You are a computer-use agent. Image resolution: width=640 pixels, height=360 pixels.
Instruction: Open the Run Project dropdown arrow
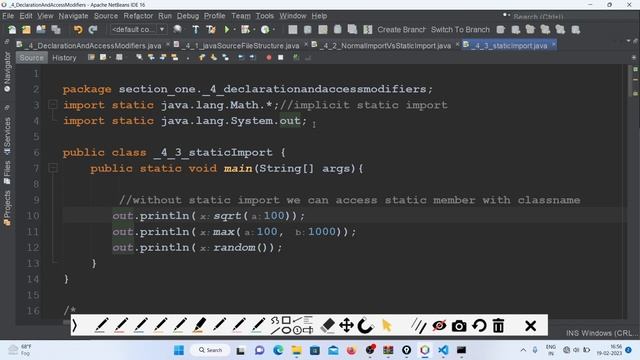coord(234,29)
